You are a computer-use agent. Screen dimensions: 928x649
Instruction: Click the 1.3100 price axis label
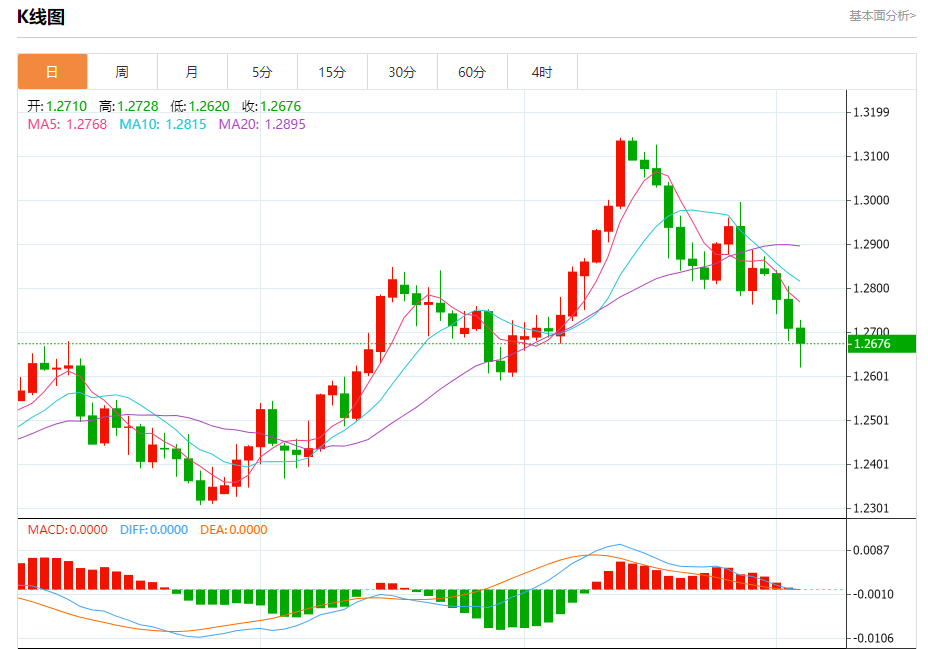[x=871, y=156]
